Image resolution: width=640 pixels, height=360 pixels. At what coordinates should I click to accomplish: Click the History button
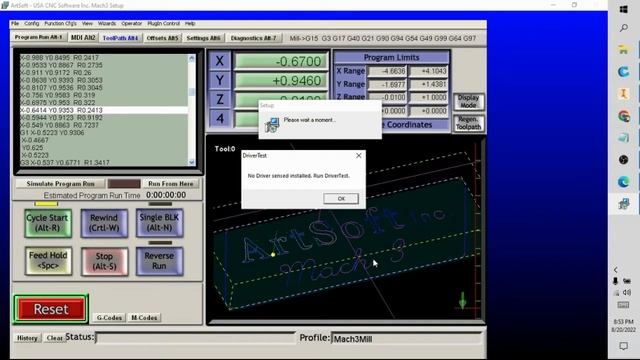pyautogui.click(x=27, y=338)
